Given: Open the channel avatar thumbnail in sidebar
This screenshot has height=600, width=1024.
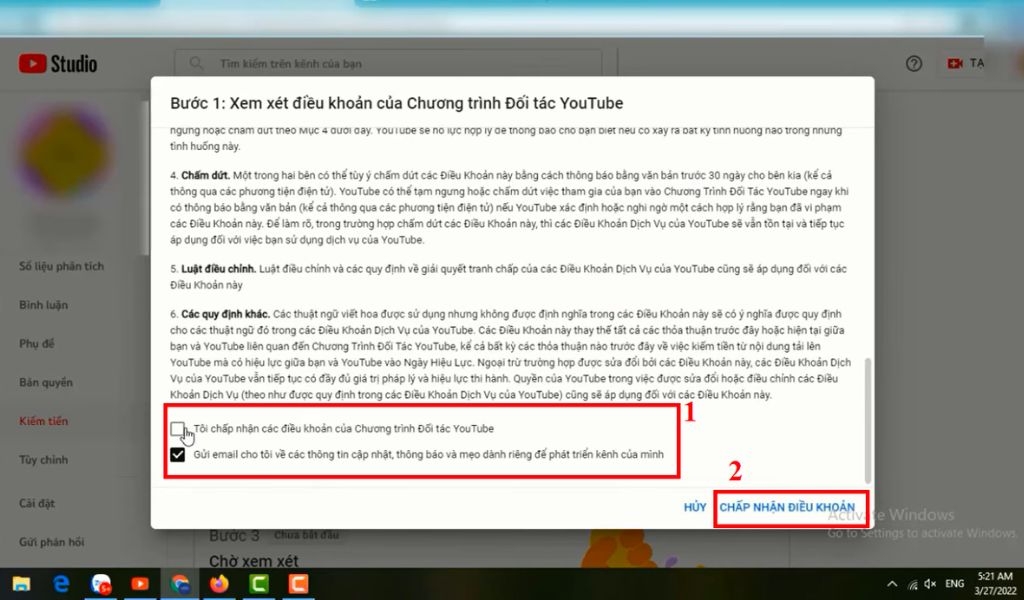Looking at the screenshot, I should (63, 150).
